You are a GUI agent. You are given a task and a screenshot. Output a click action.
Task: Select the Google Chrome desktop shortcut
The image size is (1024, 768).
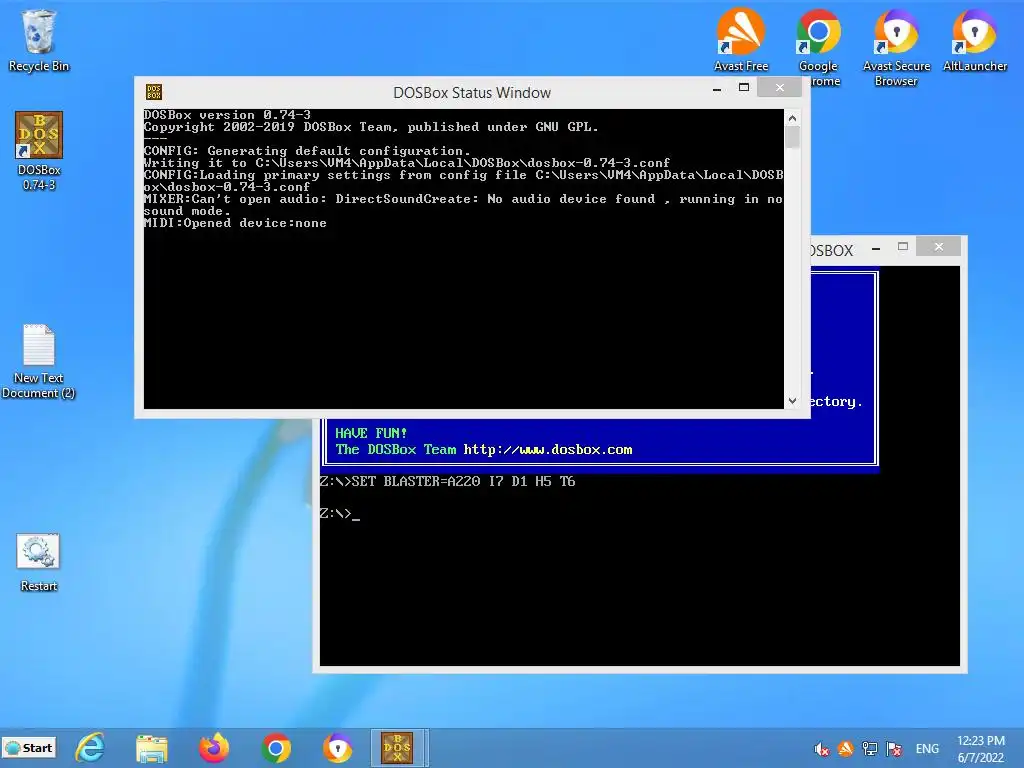click(x=818, y=47)
